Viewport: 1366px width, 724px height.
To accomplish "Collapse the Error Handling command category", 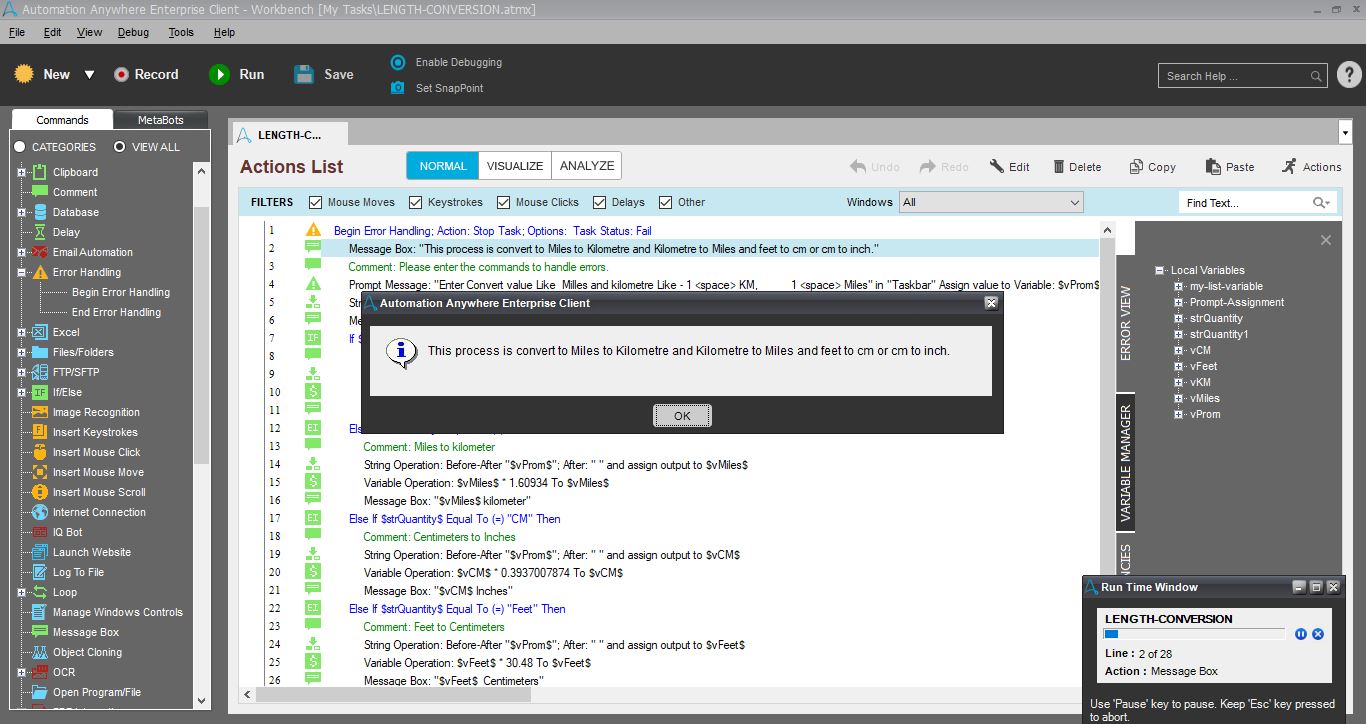I will tap(22, 272).
